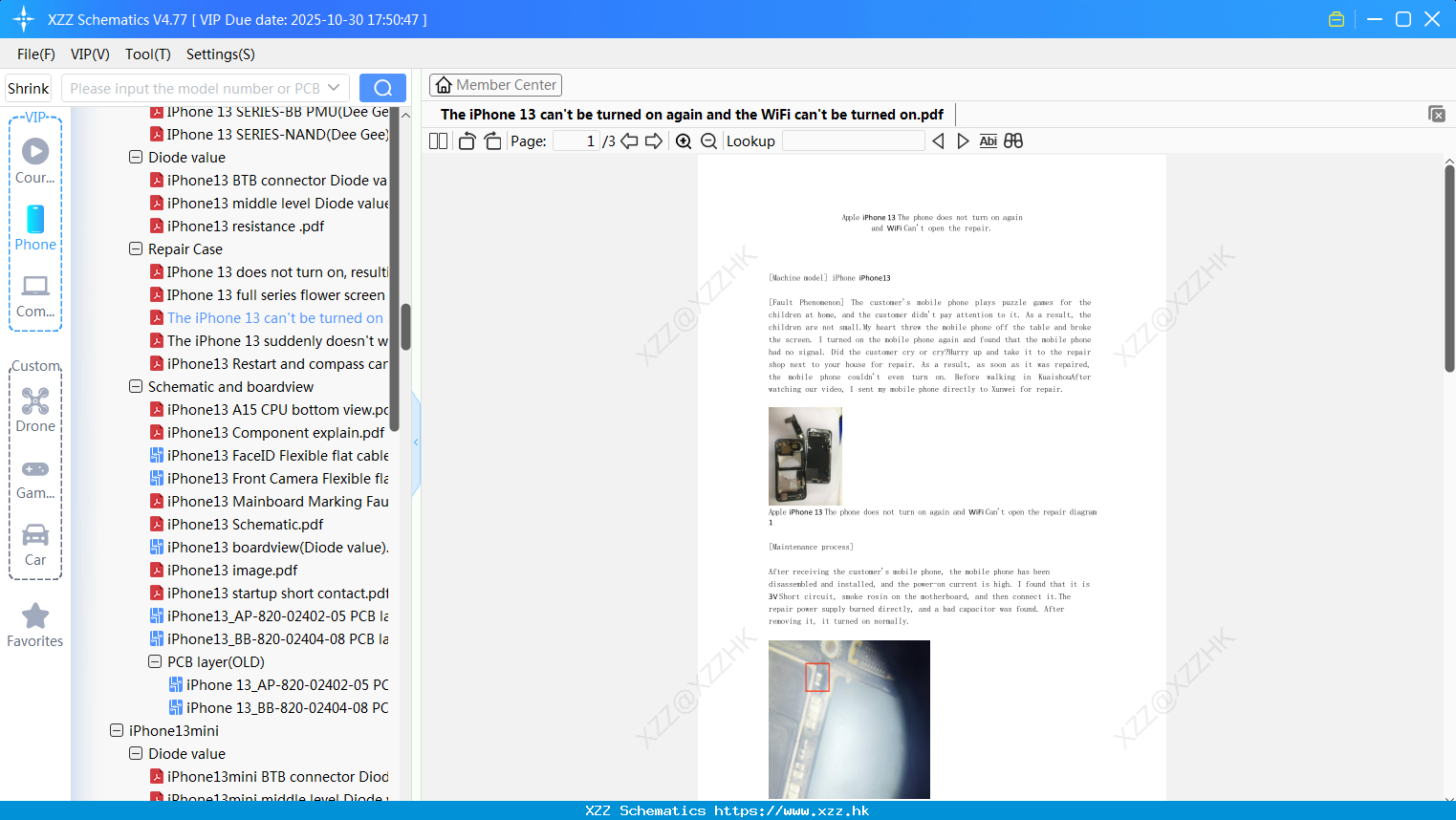
Task: Open the File(F) menu
Action: pos(36,54)
